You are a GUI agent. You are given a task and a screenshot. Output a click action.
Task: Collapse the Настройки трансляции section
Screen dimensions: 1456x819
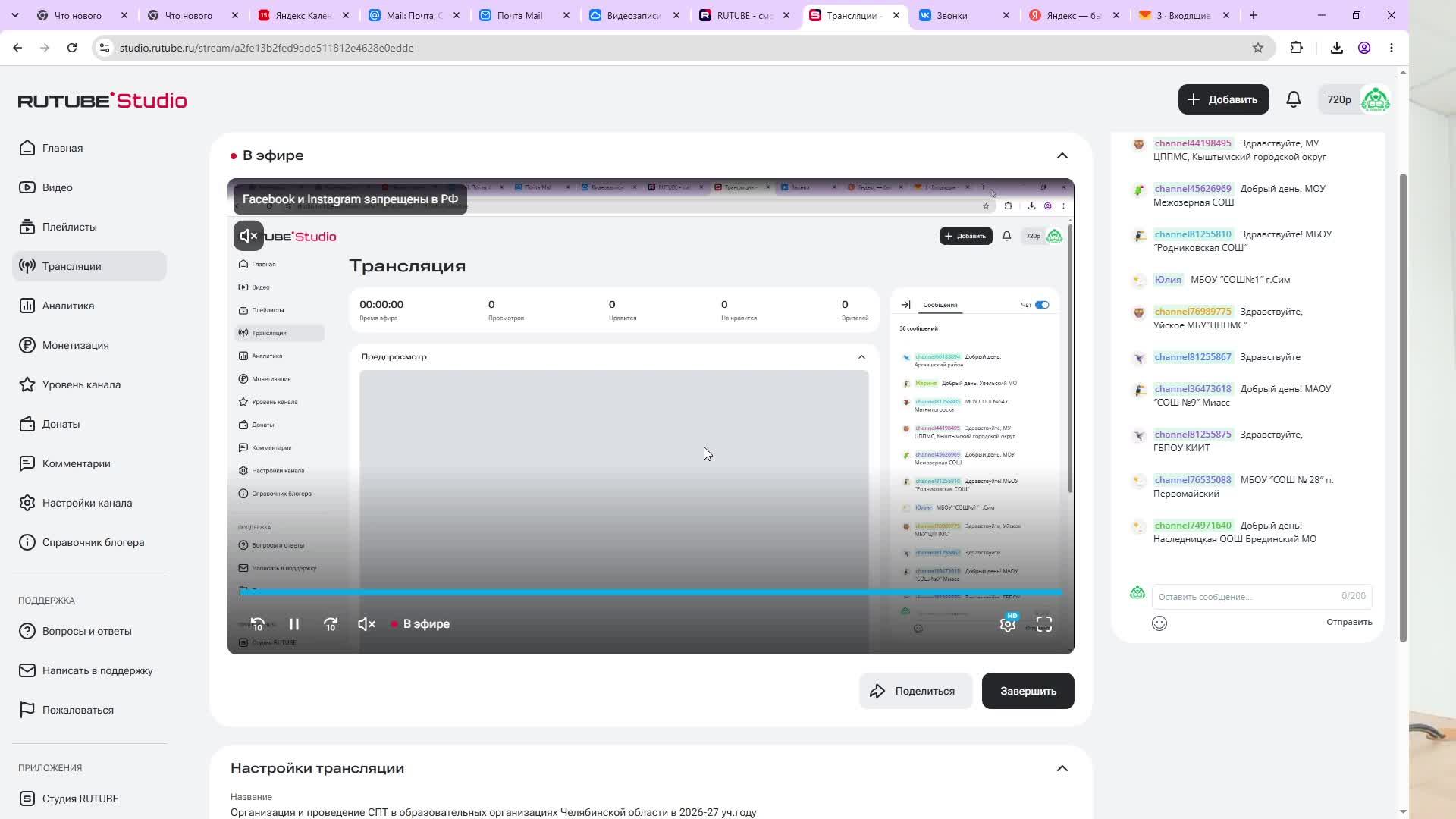coord(1062,768)
